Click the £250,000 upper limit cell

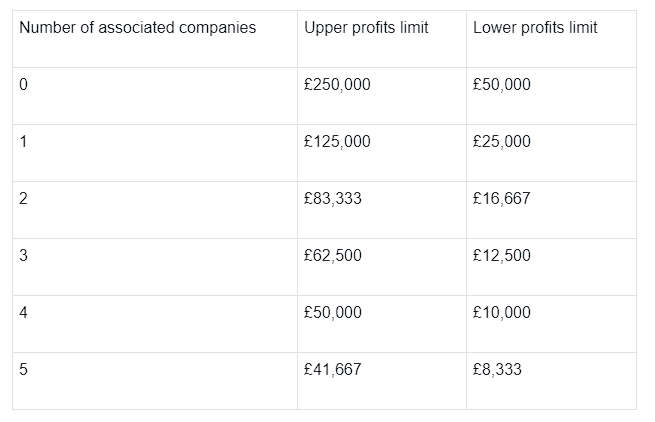(x=337, y=84)
